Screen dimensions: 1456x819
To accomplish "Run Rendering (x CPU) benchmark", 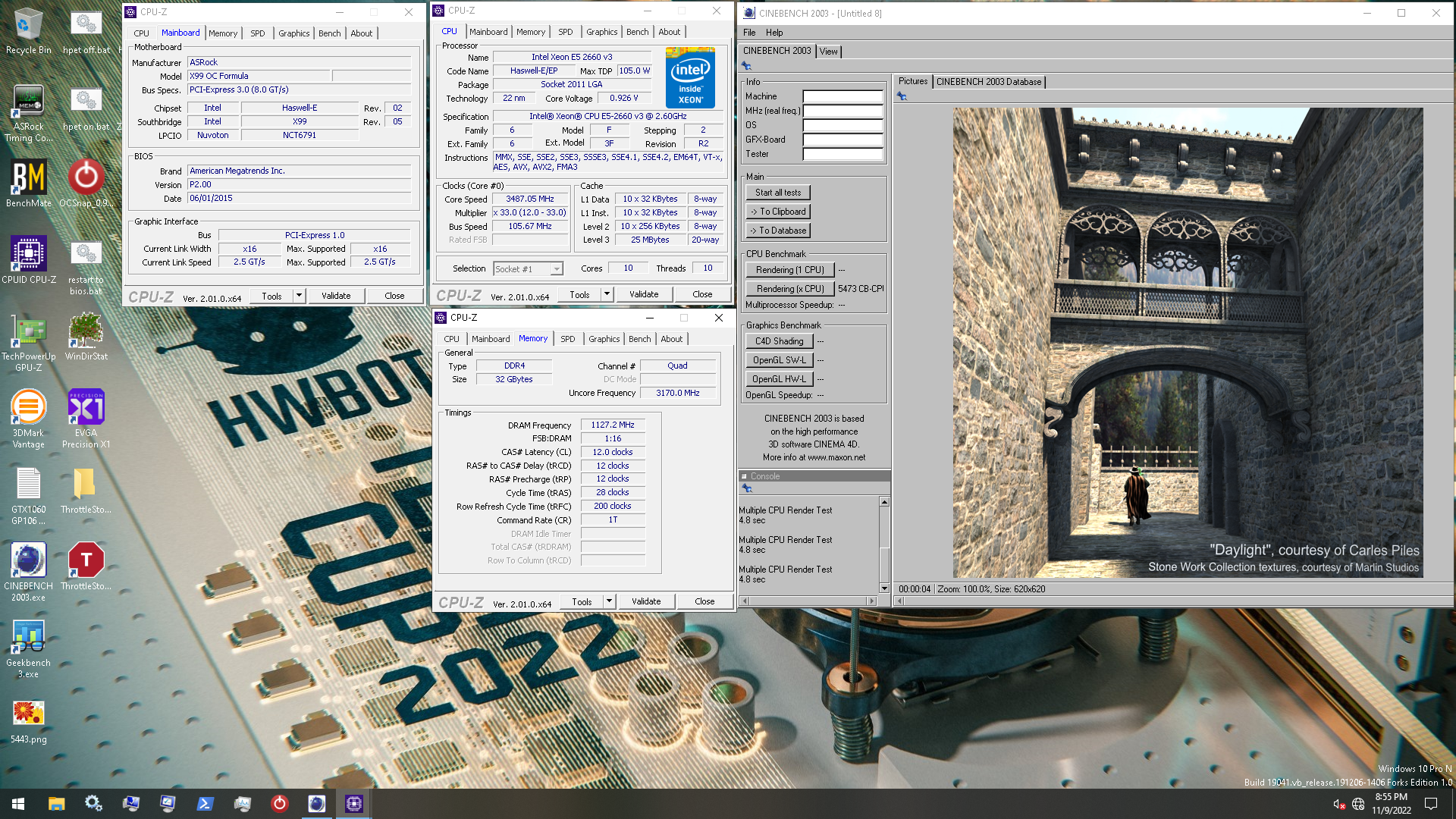I will (x=790, y=289).
